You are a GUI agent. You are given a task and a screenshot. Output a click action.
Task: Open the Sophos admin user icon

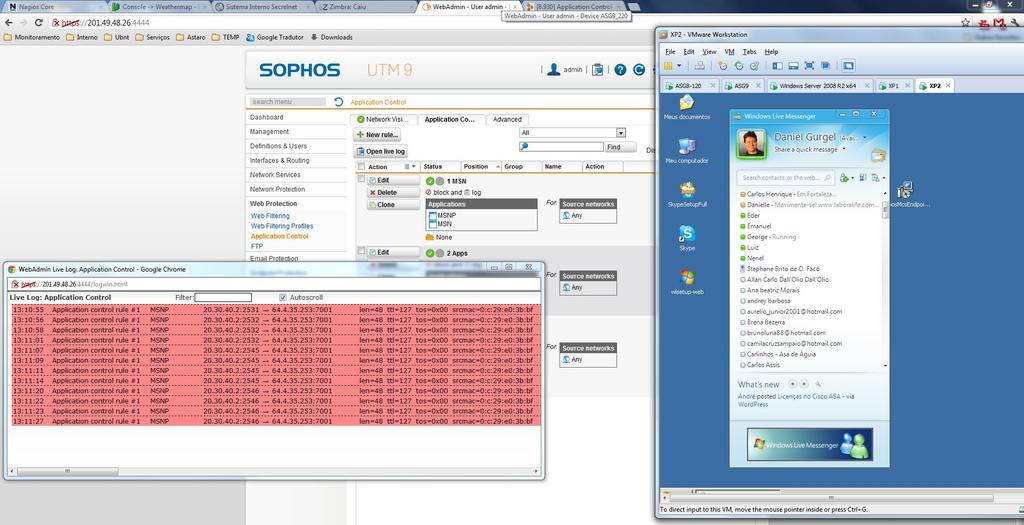(x=554, y=69)
